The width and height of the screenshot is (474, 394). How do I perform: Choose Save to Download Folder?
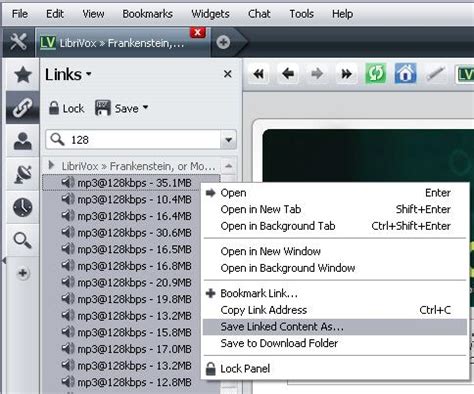[x=335, y=343]
